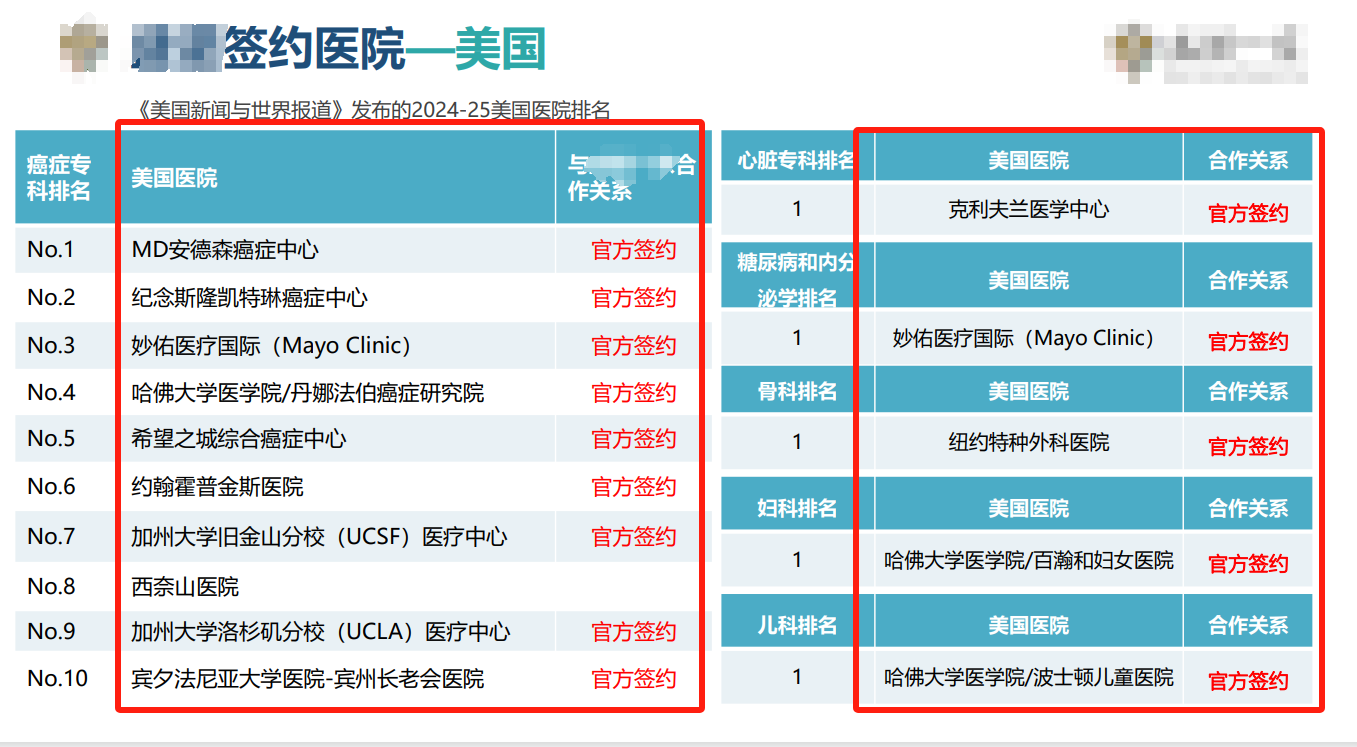Click 纪念斯隆凯特琳癌症中心 in the No.2 row
The width and height of the screenshot is (1357, 747).
(x=249, y=298)
